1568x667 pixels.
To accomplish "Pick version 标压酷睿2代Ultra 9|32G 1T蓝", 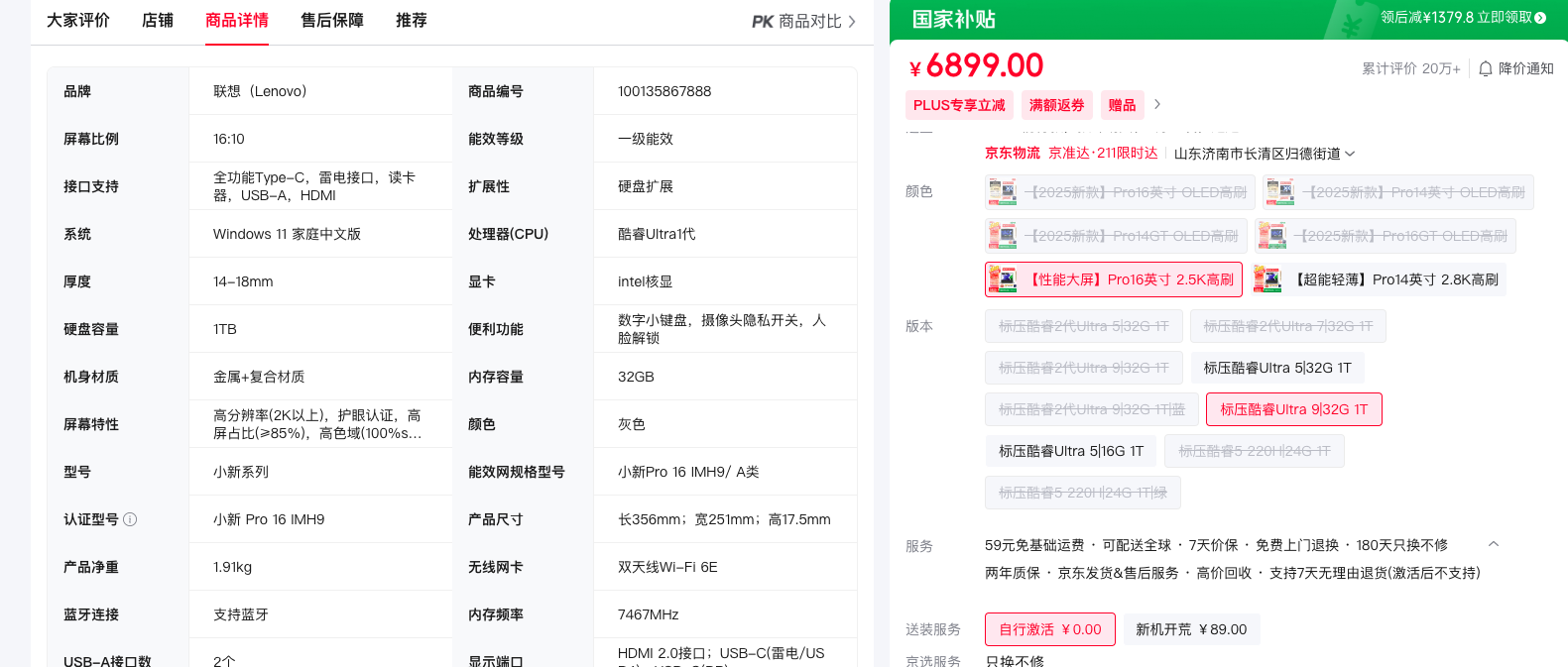I will coord(1092,409).
